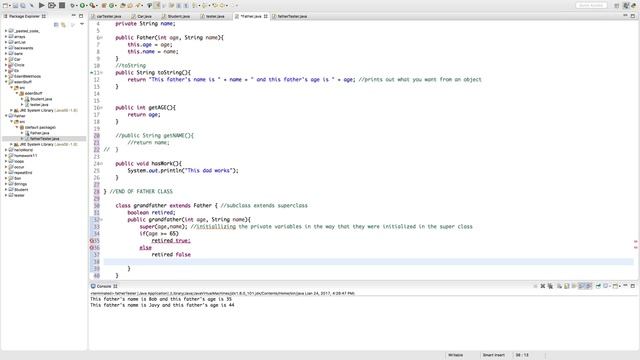Collapse the Father project
This screenshot has width=640, height=360.
(6, 116)
